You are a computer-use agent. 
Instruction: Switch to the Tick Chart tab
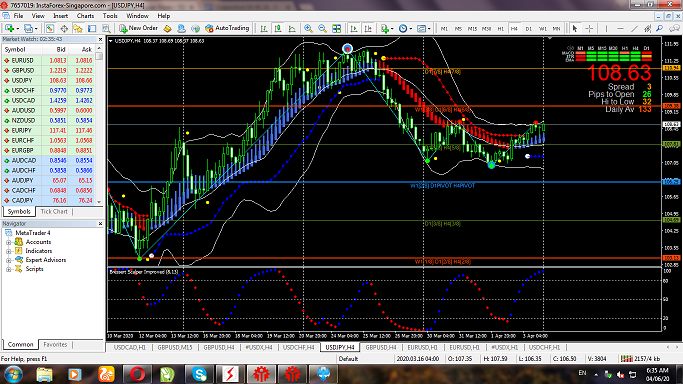(54, 212)
